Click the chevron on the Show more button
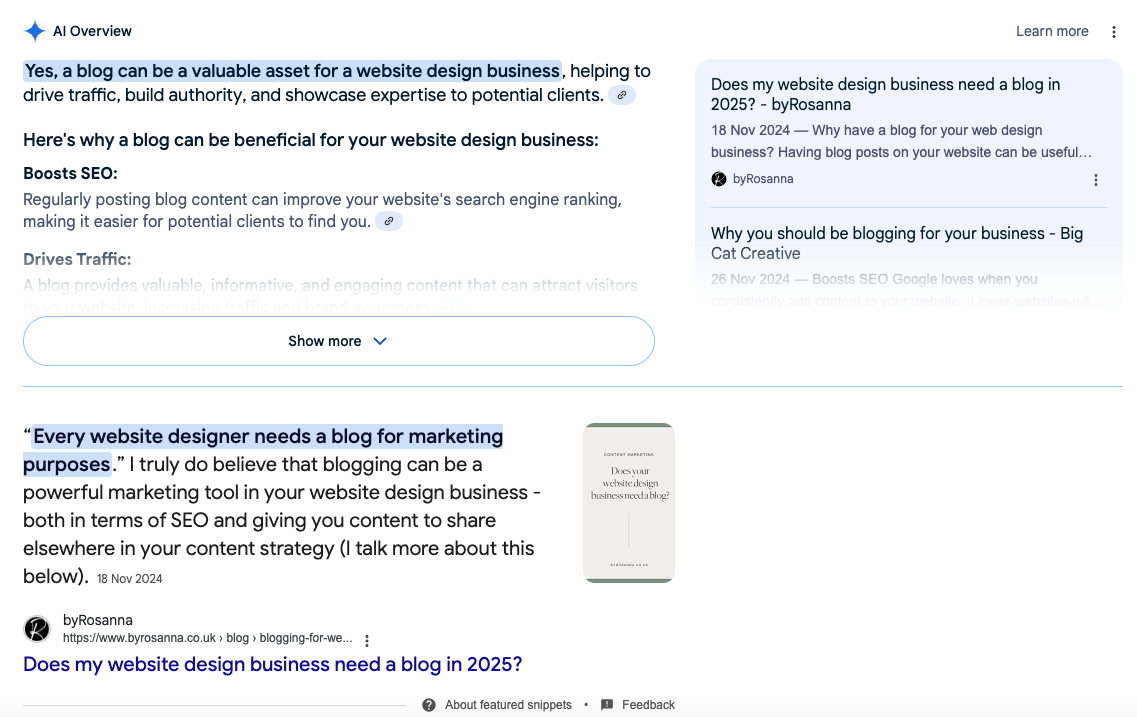 380,341
